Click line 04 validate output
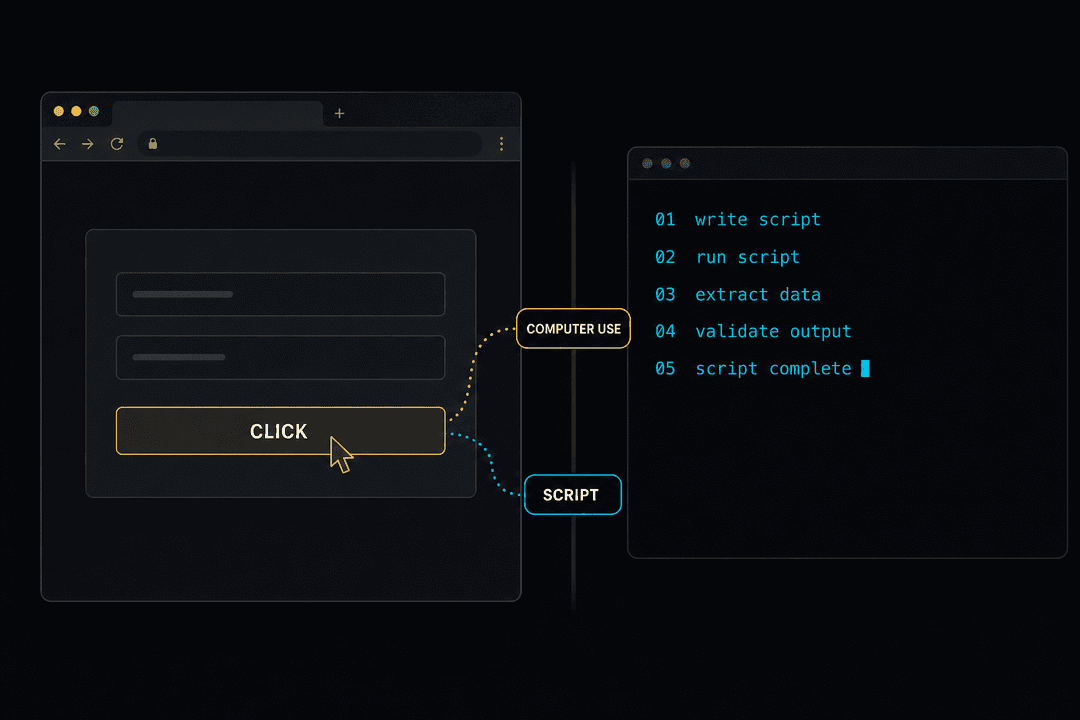 click(x=754, y=331)
